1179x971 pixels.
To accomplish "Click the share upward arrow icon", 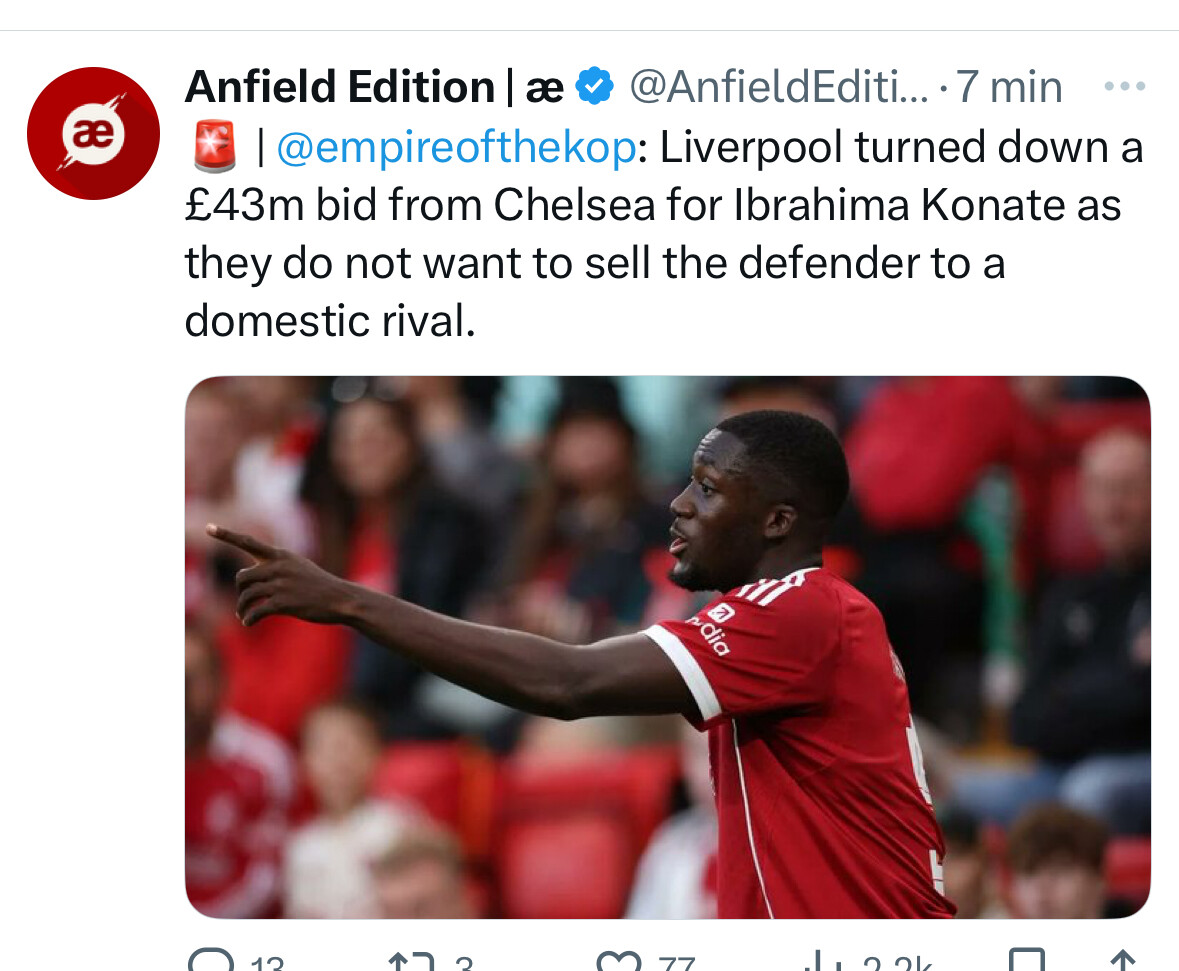I will point(1123,962).
